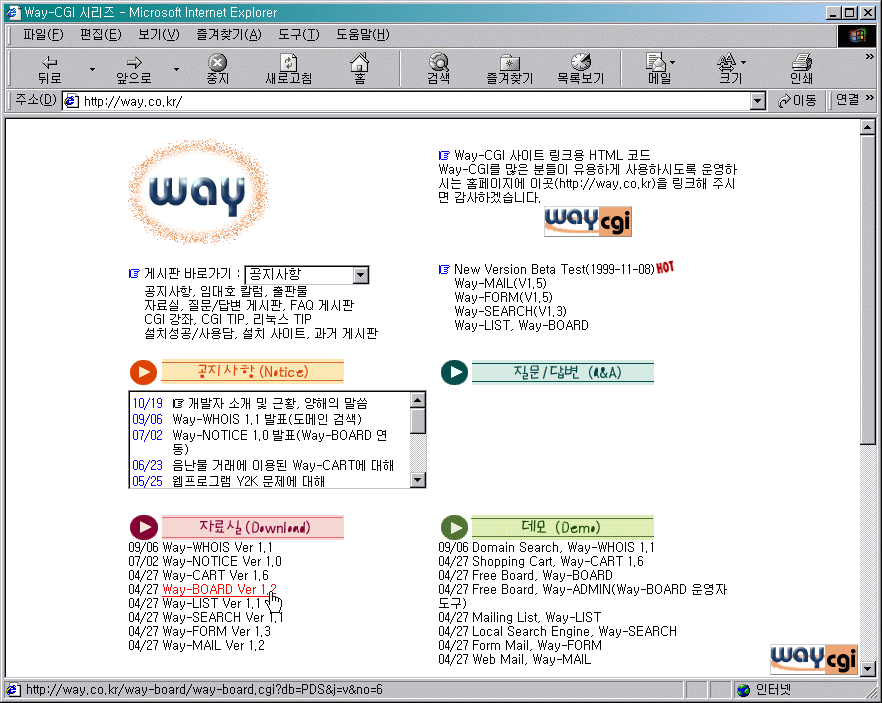882x703 pixels.
Task: Click the way cgi banner under link code
Action: pyautogui.click(x=588, y=222)
